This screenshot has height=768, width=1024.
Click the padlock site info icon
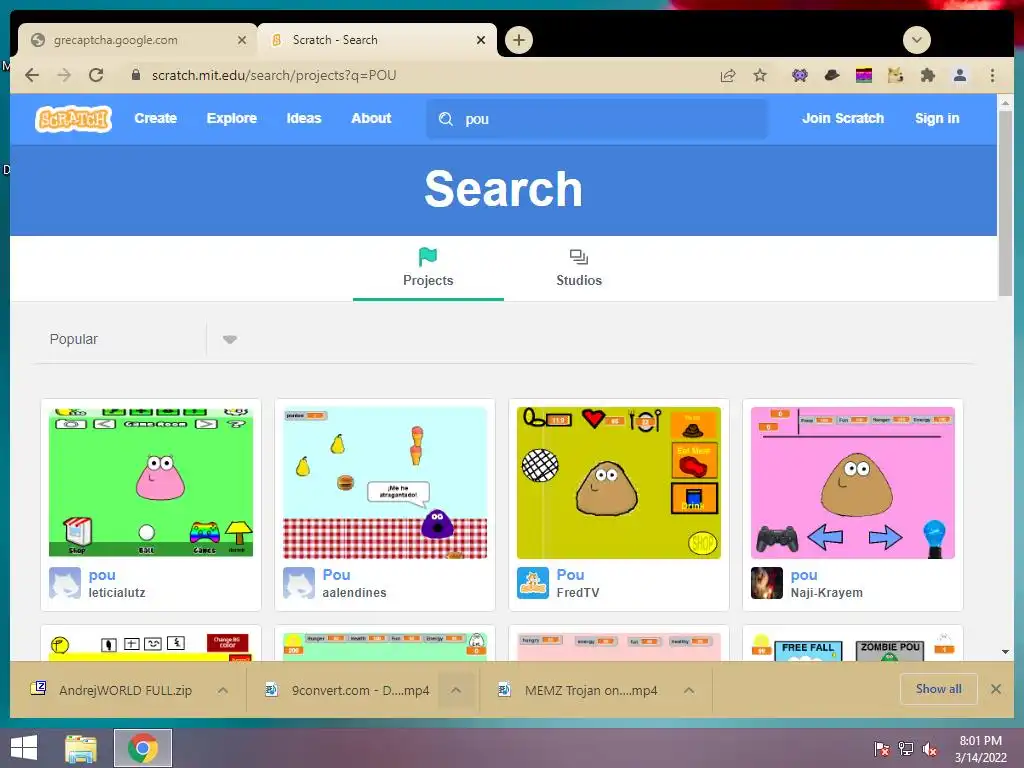coord(136,74)
